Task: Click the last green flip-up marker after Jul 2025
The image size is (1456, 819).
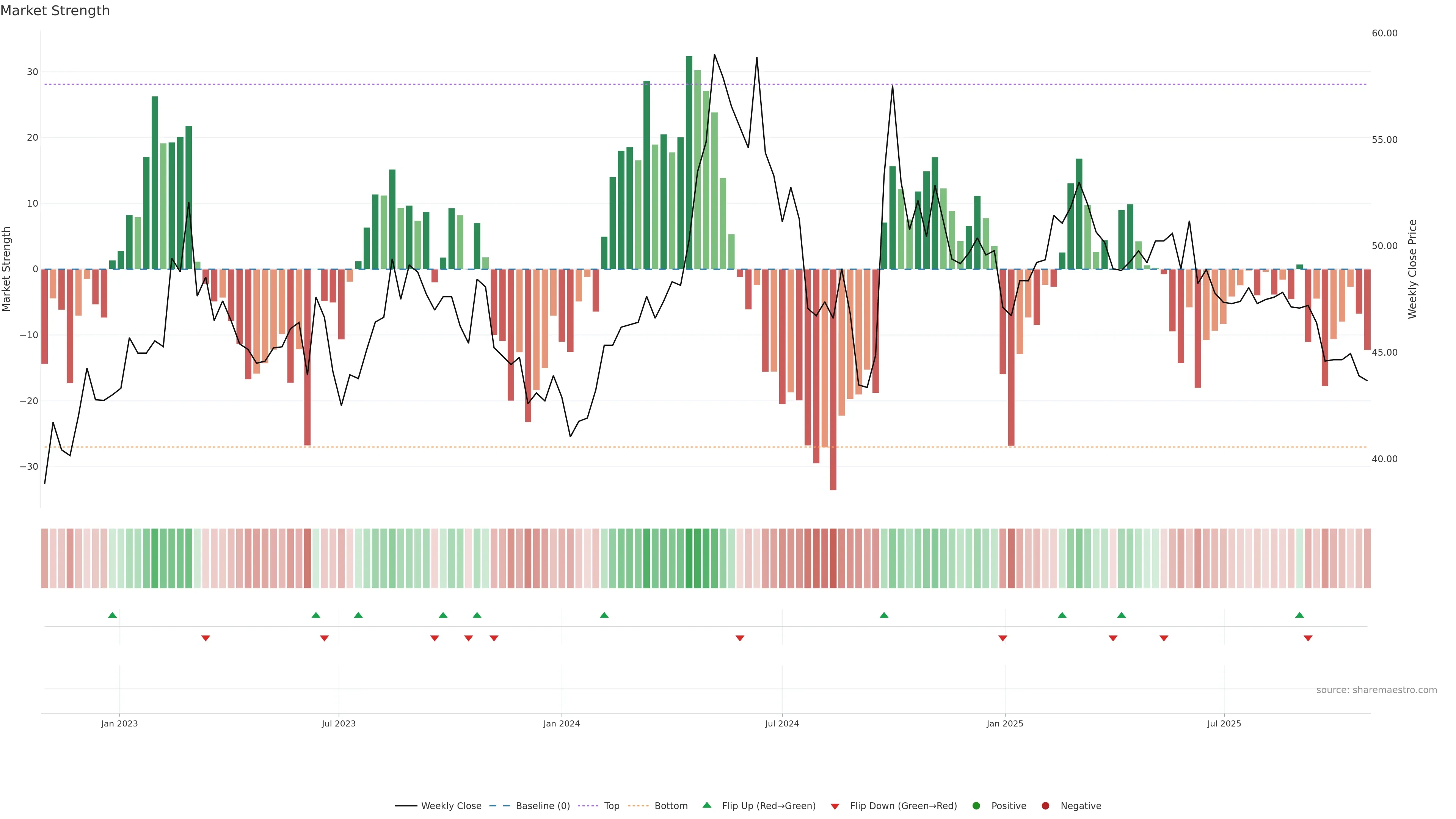Action: click(x=1299, y=615)
